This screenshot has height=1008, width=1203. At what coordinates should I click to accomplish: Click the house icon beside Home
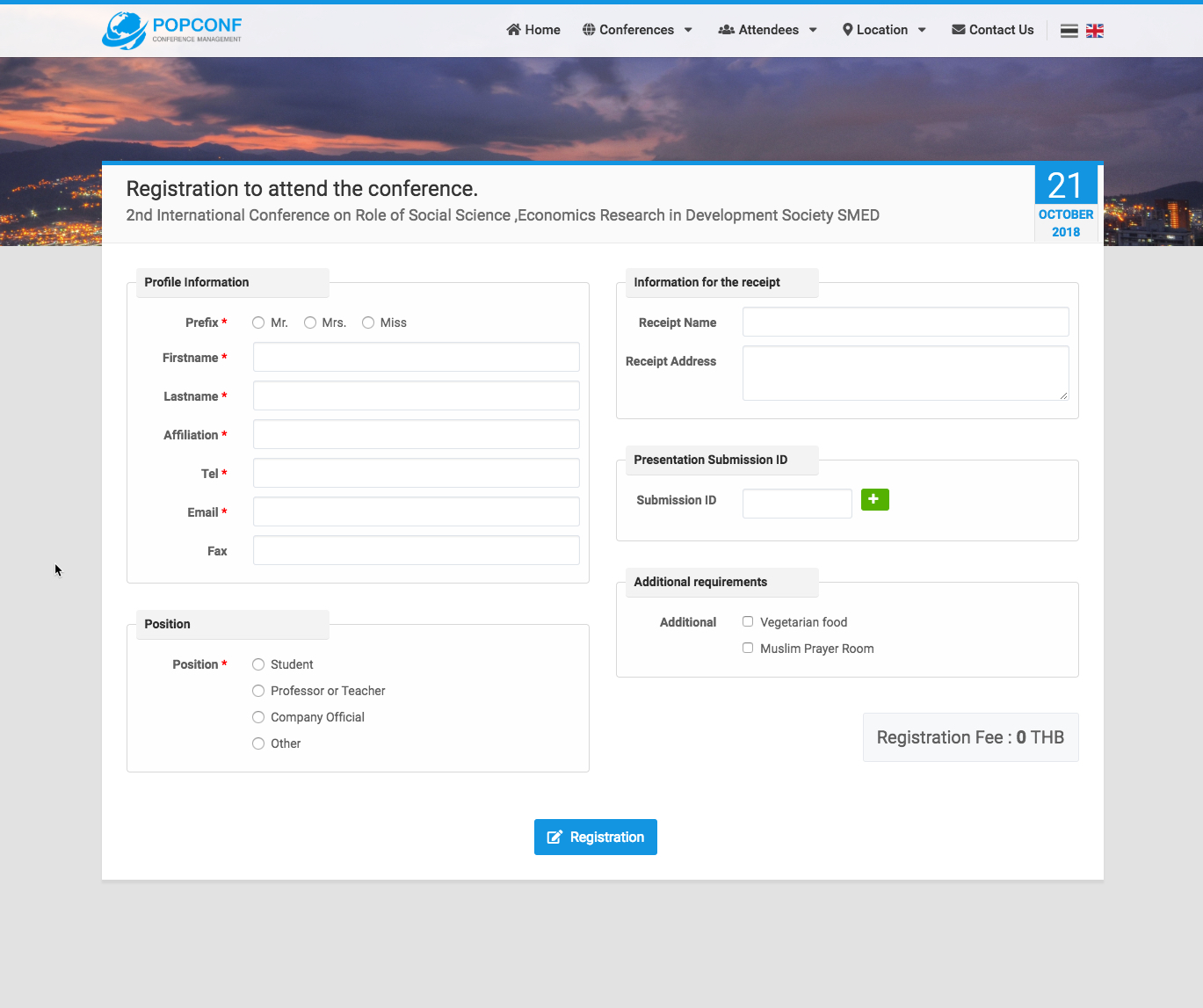tap(514, 30)
